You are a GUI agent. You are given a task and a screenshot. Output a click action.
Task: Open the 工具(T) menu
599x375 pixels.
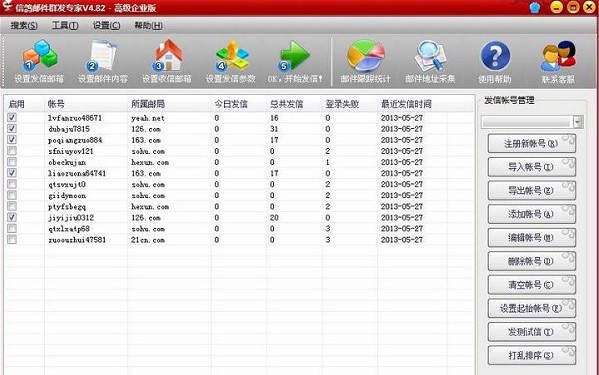(65, 26)
